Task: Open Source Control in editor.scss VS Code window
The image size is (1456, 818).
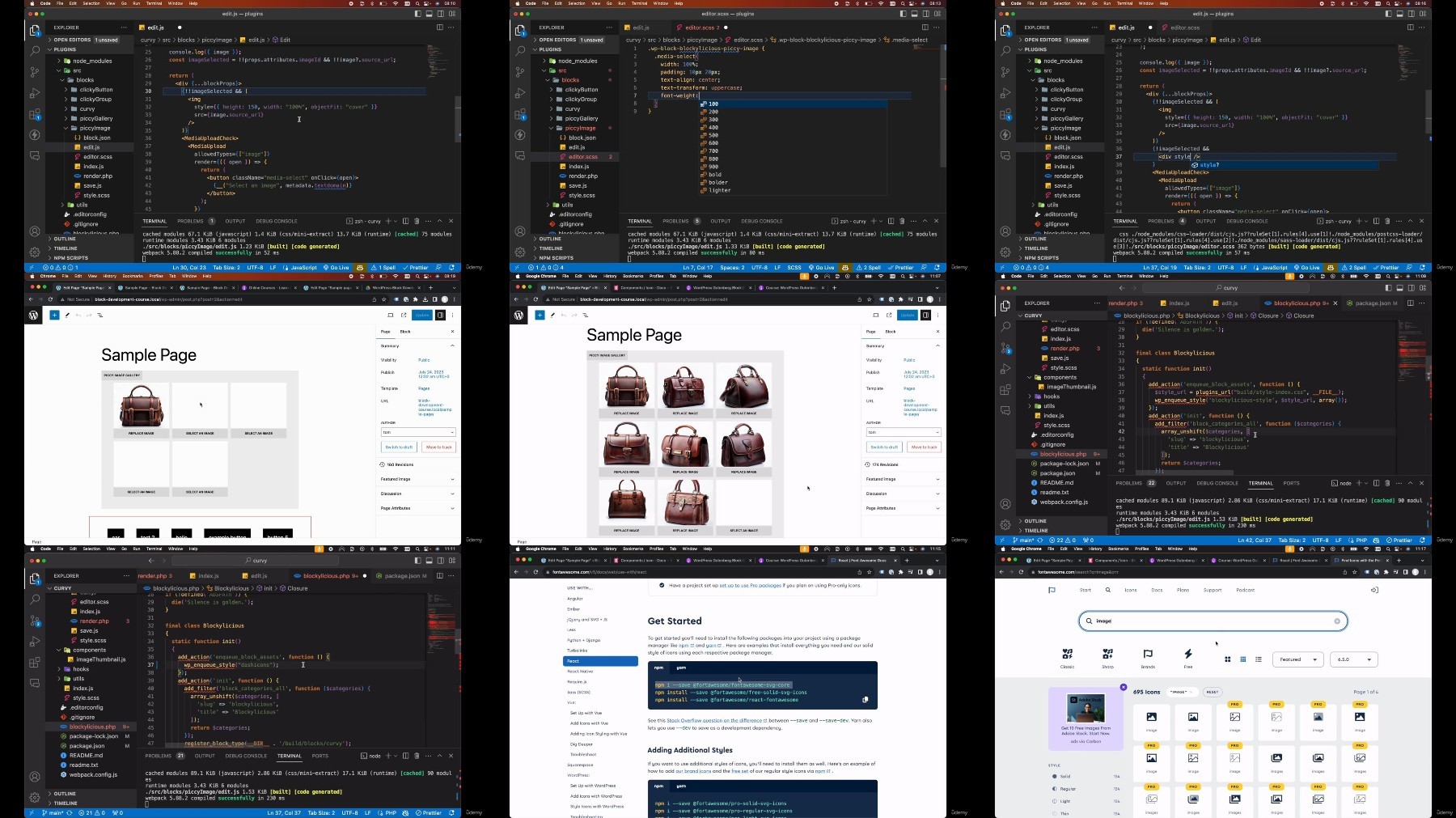Action: 520,71
